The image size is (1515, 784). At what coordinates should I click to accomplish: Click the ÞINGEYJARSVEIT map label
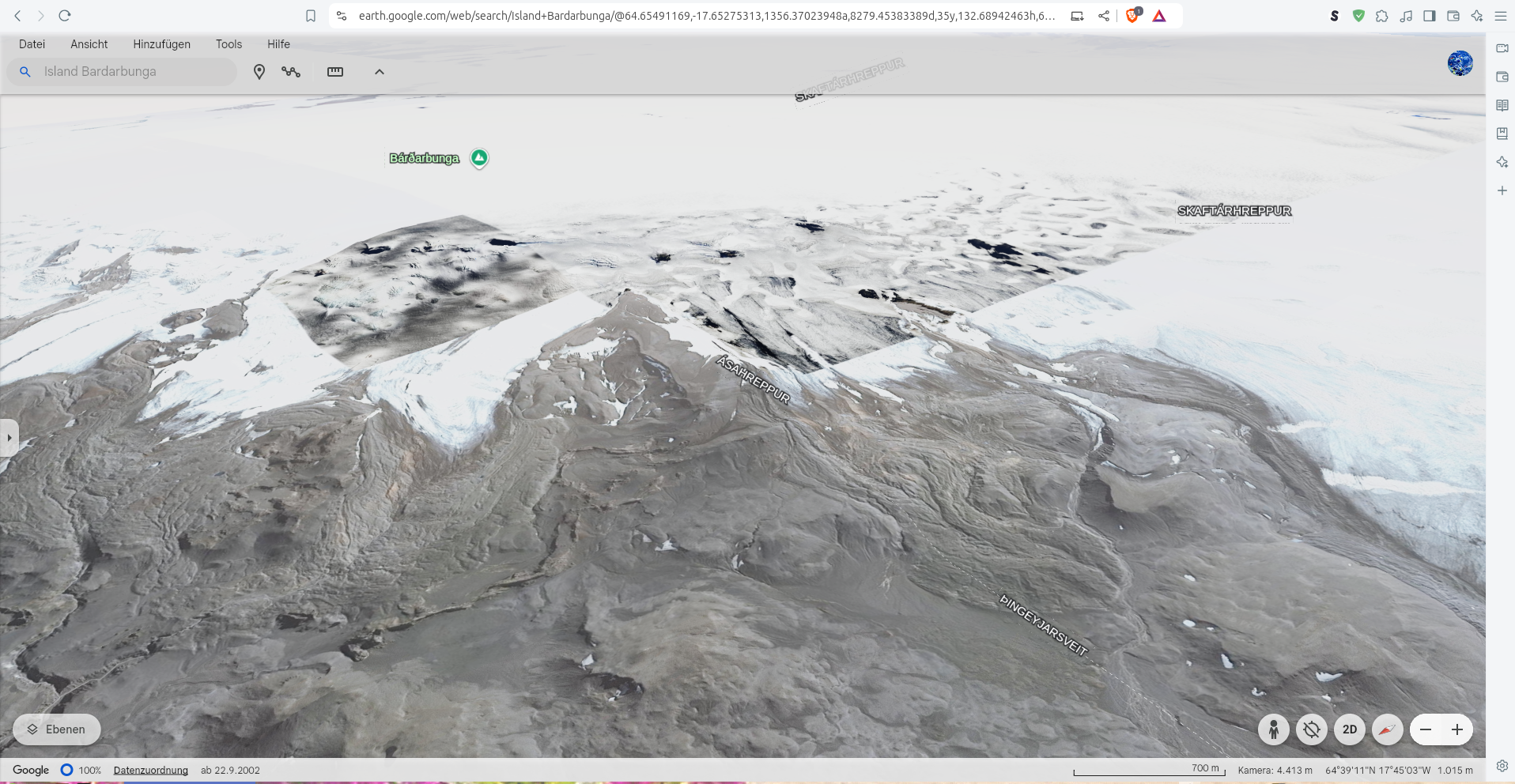[x=1044, y=625]
